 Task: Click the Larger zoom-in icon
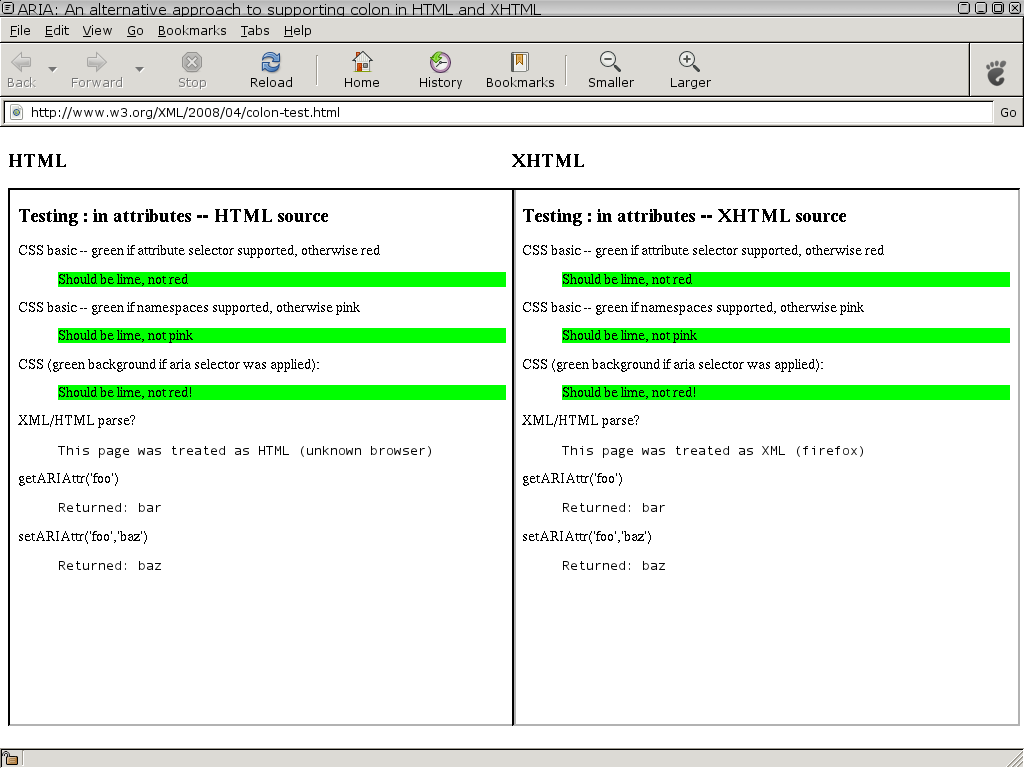click(690, 62)
